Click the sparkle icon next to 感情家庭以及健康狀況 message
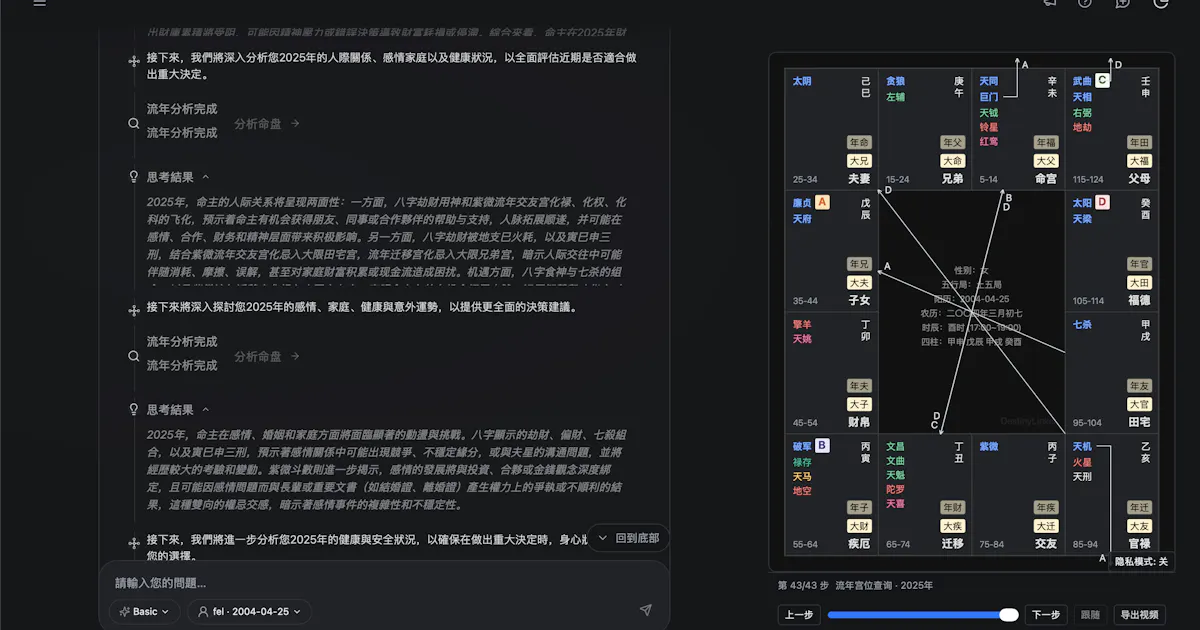This screenshot has height=630, width=1200. pyautogui.click(x=133, y=62)
